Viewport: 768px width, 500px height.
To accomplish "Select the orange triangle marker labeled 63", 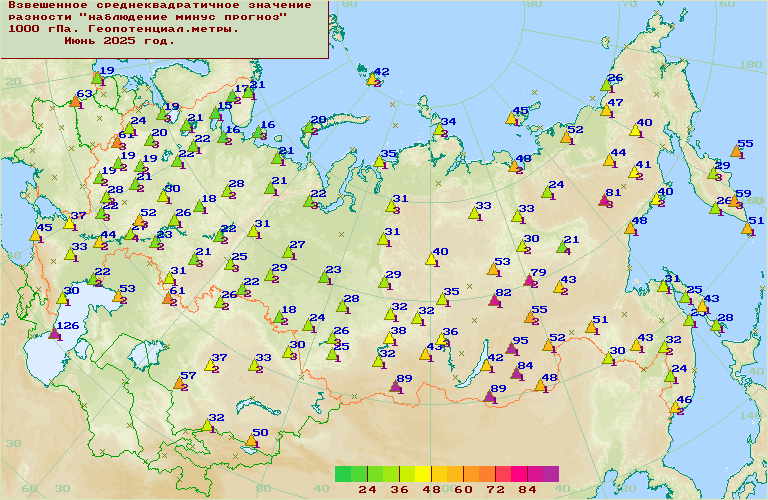I will tap(75, 101).
